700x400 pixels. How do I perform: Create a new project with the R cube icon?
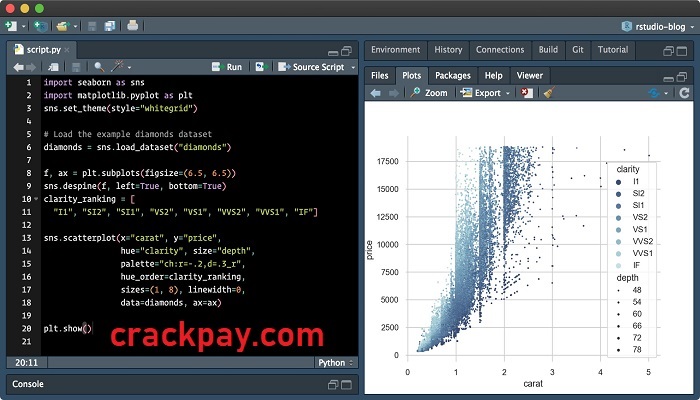coord(41,26)
